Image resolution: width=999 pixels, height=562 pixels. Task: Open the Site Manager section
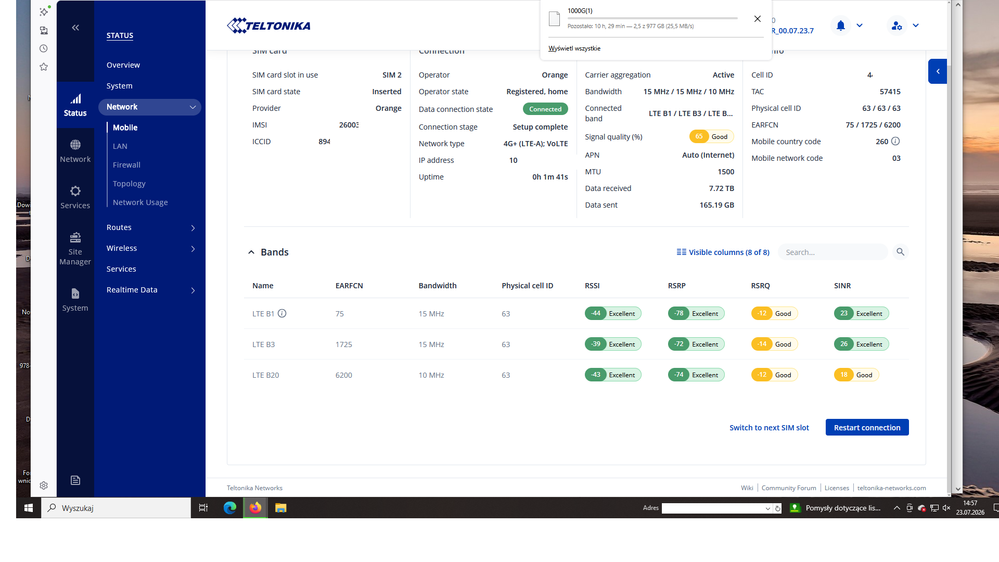pyautogui.click(x=75, y=249)
